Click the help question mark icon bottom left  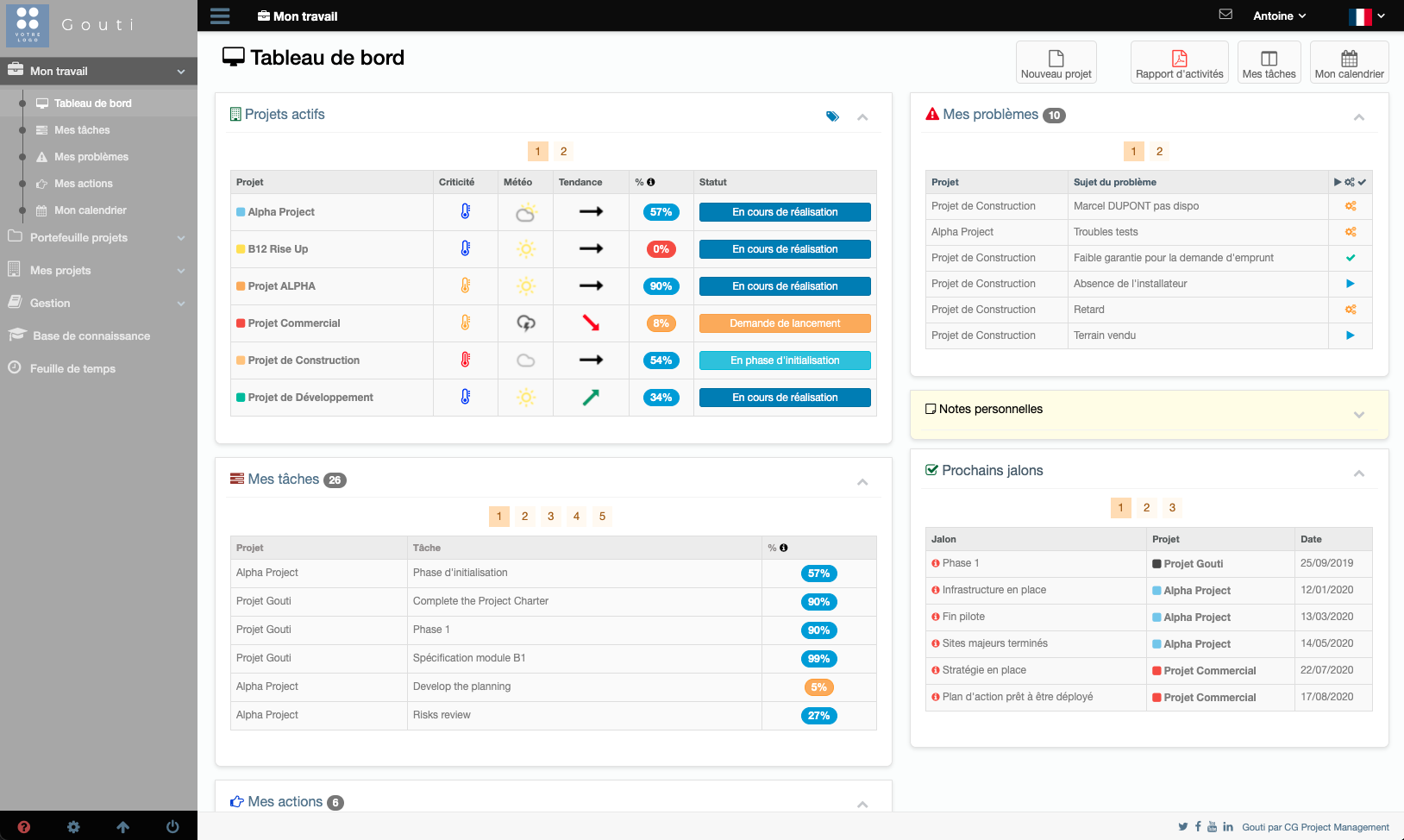pos(24,826)
